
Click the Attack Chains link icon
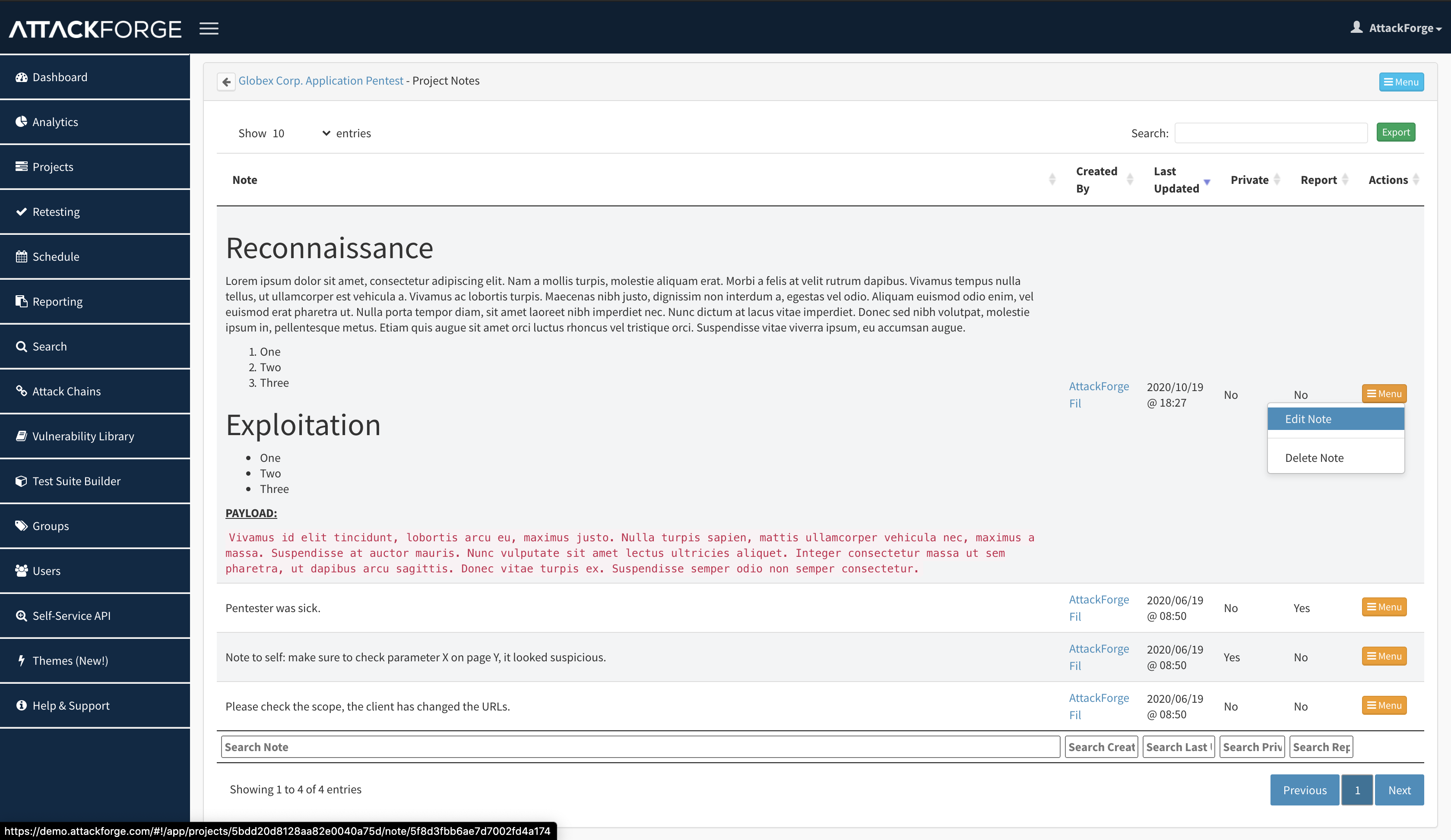tap(21, 391)
